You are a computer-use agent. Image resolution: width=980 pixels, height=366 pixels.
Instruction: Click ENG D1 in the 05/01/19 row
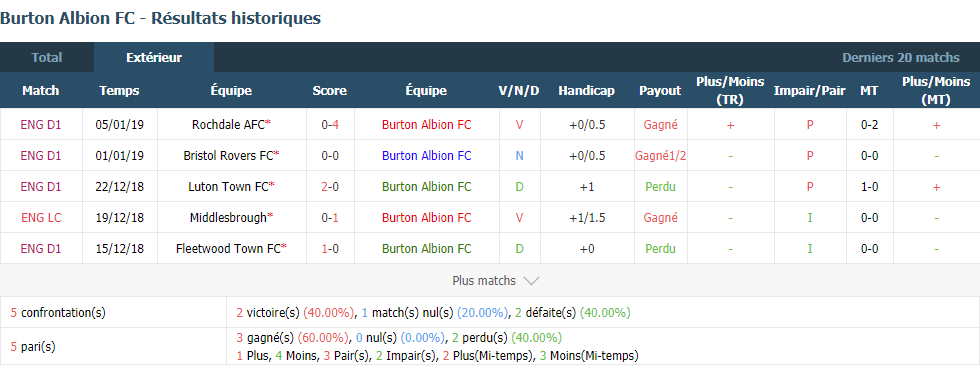[41, 124]
